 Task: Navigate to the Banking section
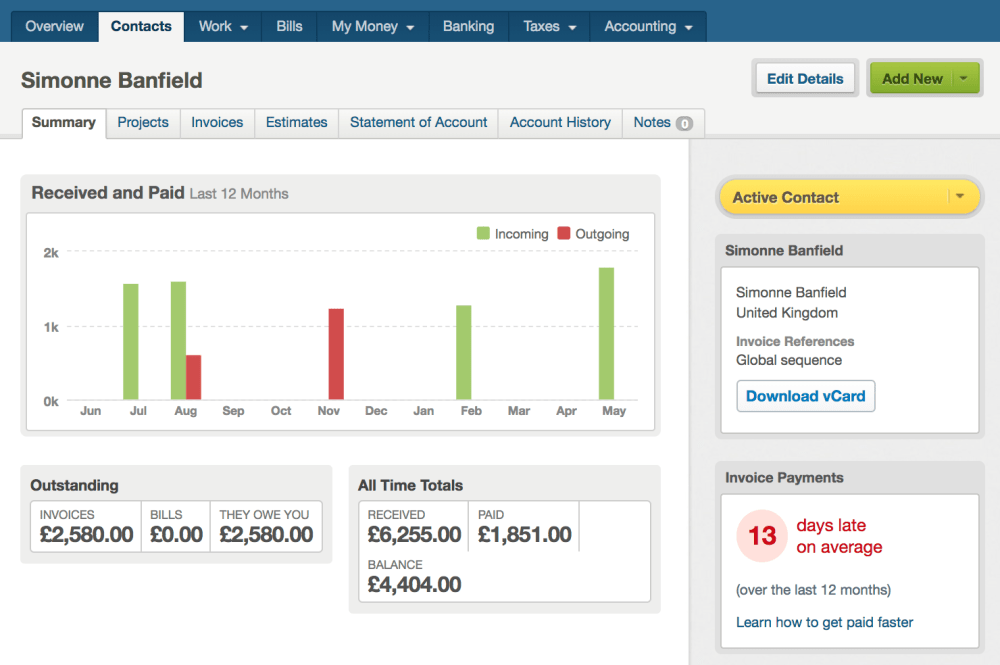coord(468,26)
